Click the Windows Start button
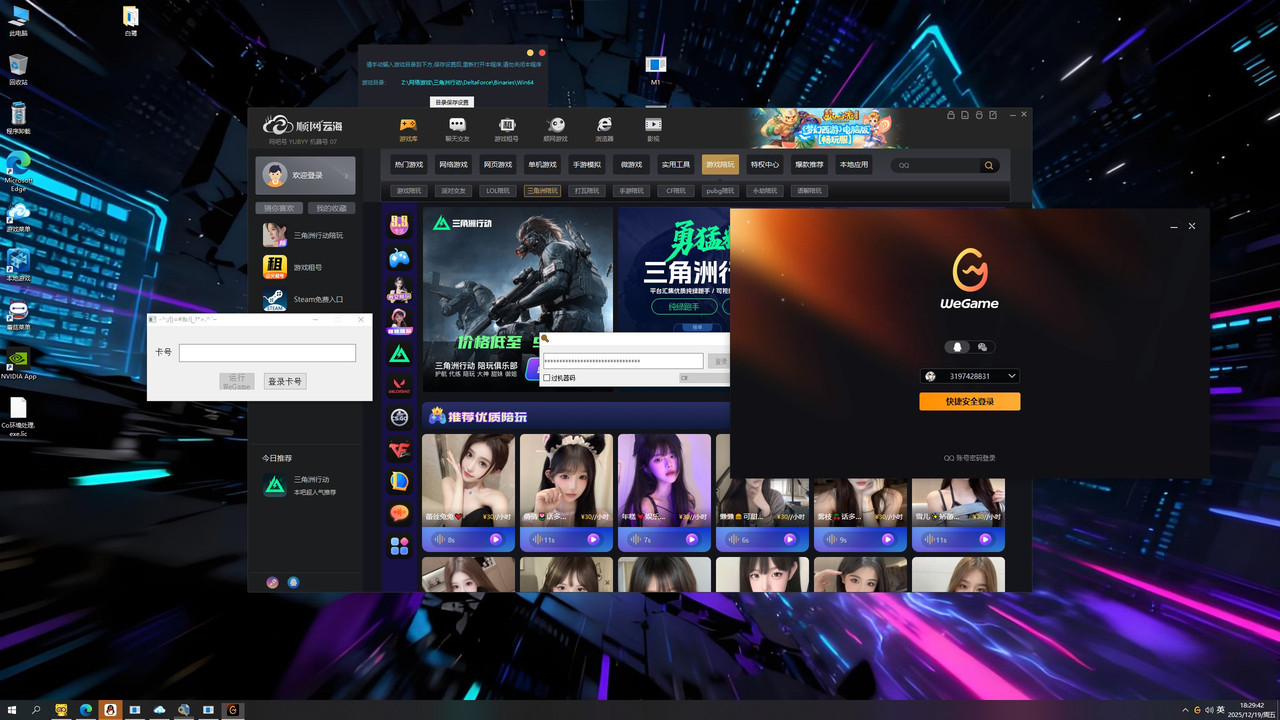The image size is (1280, 720). pos(12,710)
